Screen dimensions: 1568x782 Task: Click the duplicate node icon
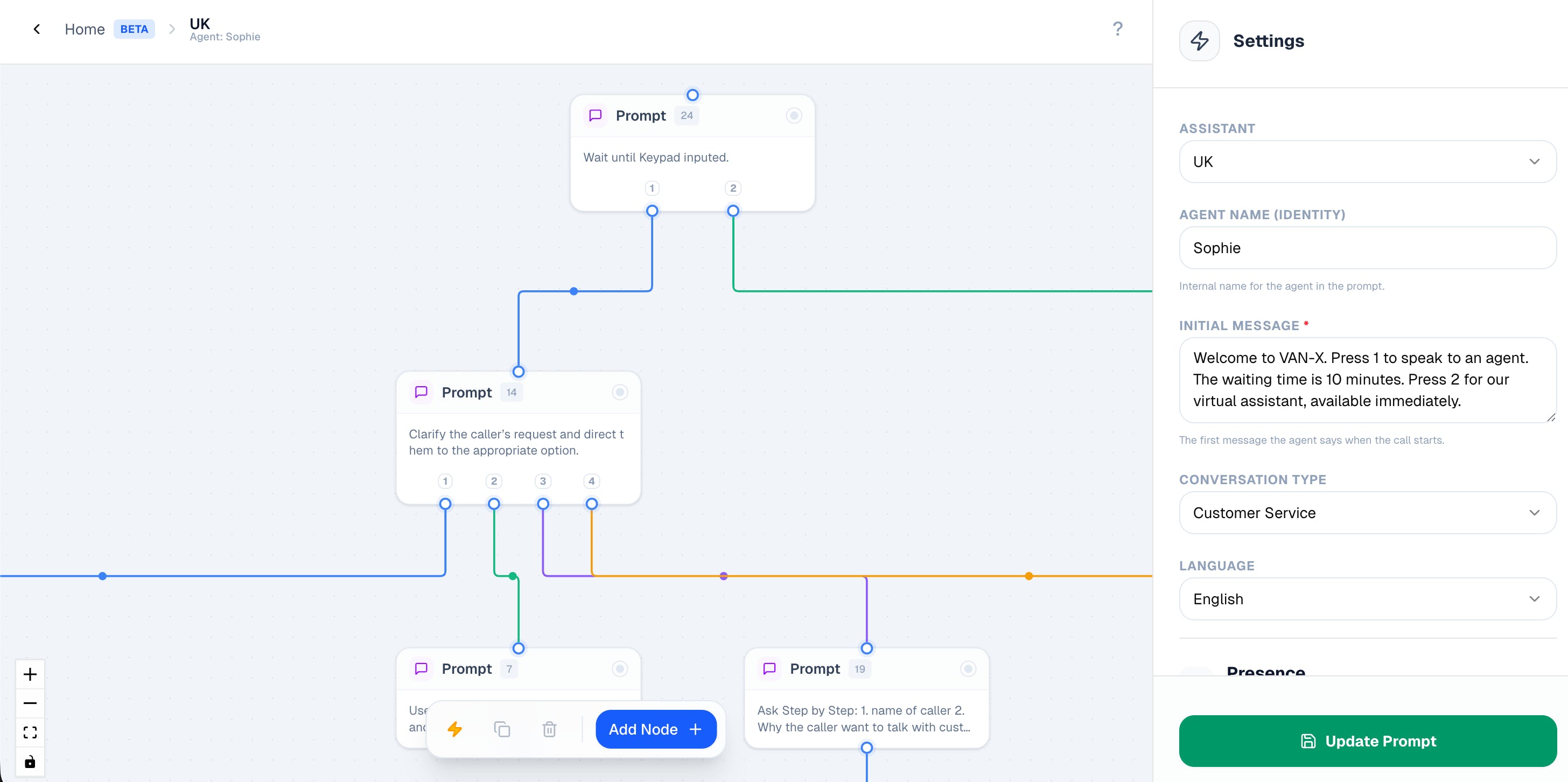coord(501,729)
